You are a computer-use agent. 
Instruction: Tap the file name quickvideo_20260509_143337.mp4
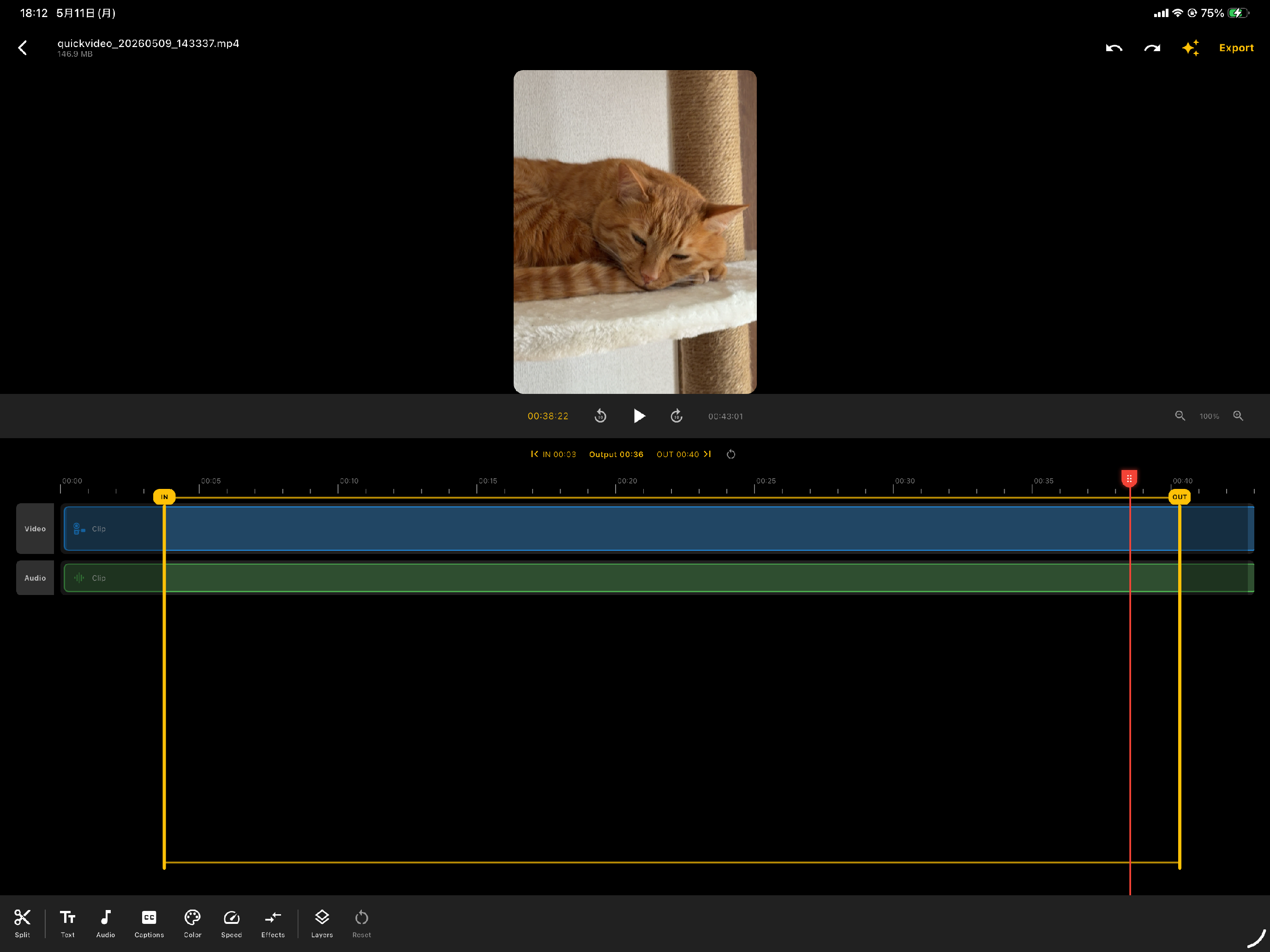point(148,43)
